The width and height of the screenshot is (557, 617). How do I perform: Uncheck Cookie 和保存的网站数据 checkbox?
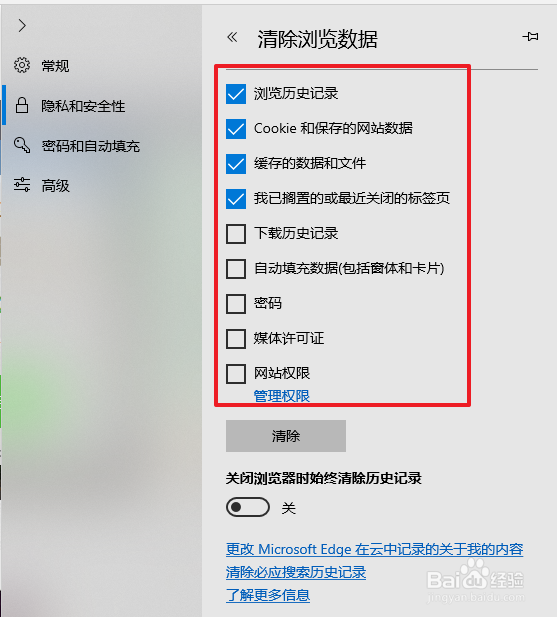click(x=236, y=129)
